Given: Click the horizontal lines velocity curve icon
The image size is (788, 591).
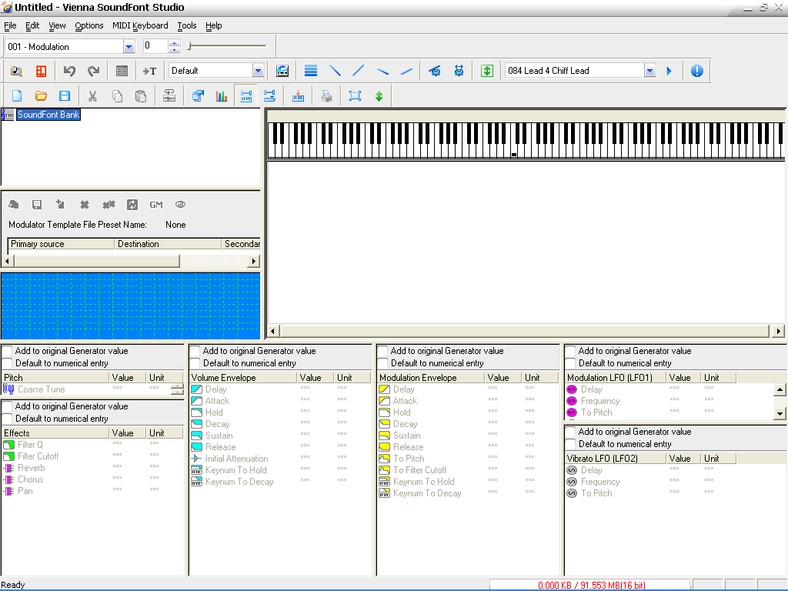Looking at the screenshot, I should pyautogui.click(x=311, y=71).
